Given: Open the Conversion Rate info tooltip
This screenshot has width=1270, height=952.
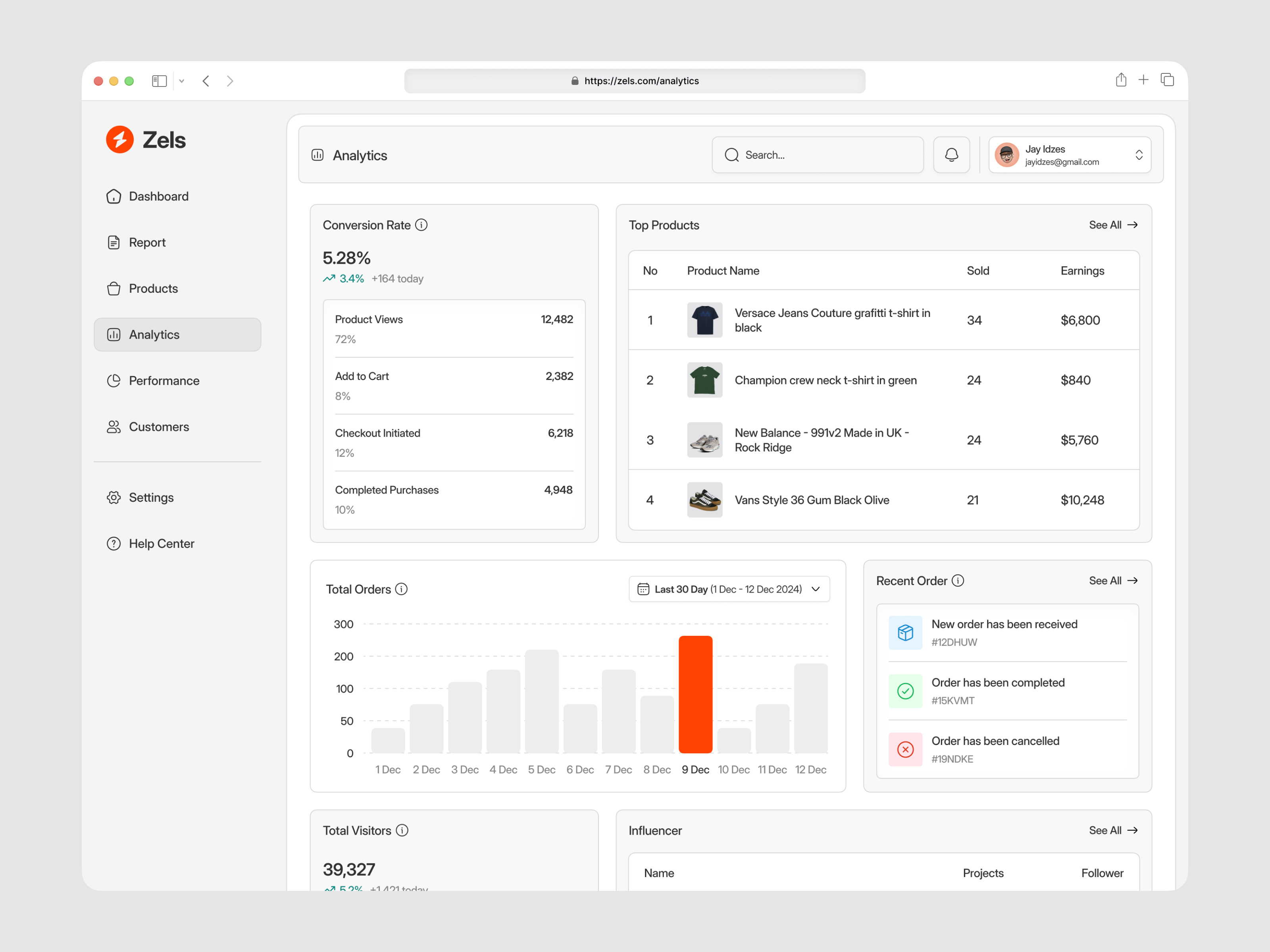Looking at the screenshot, I should tap(421, 225).
